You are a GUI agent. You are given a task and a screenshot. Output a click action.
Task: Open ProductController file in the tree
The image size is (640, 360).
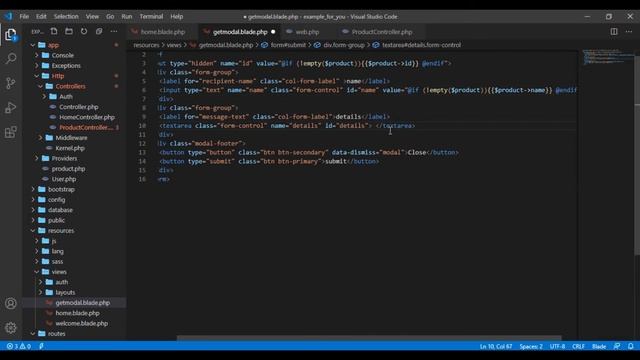(x=86, y=127)
